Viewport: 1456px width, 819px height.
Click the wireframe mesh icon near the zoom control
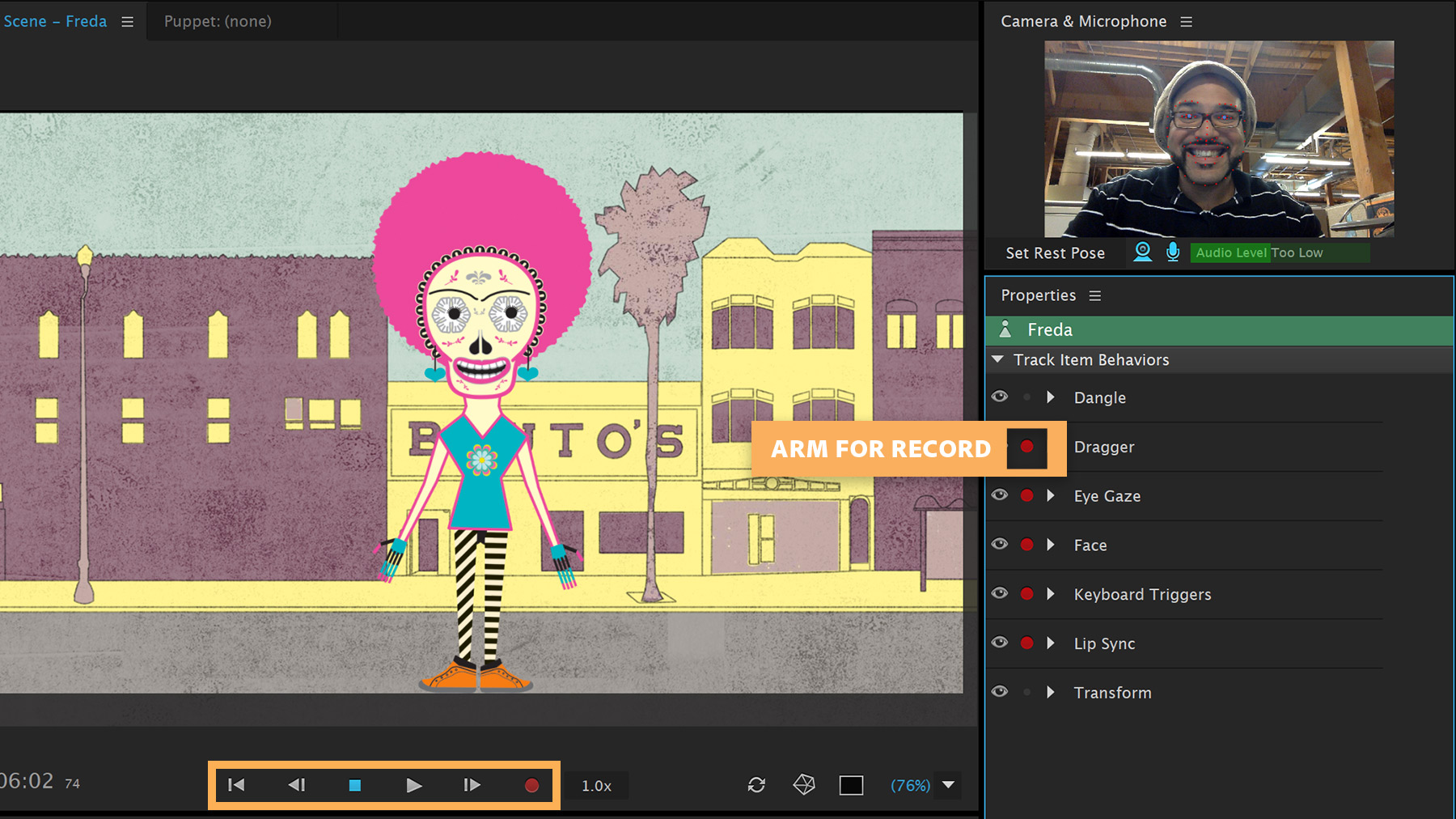click(x=803, y=784)
